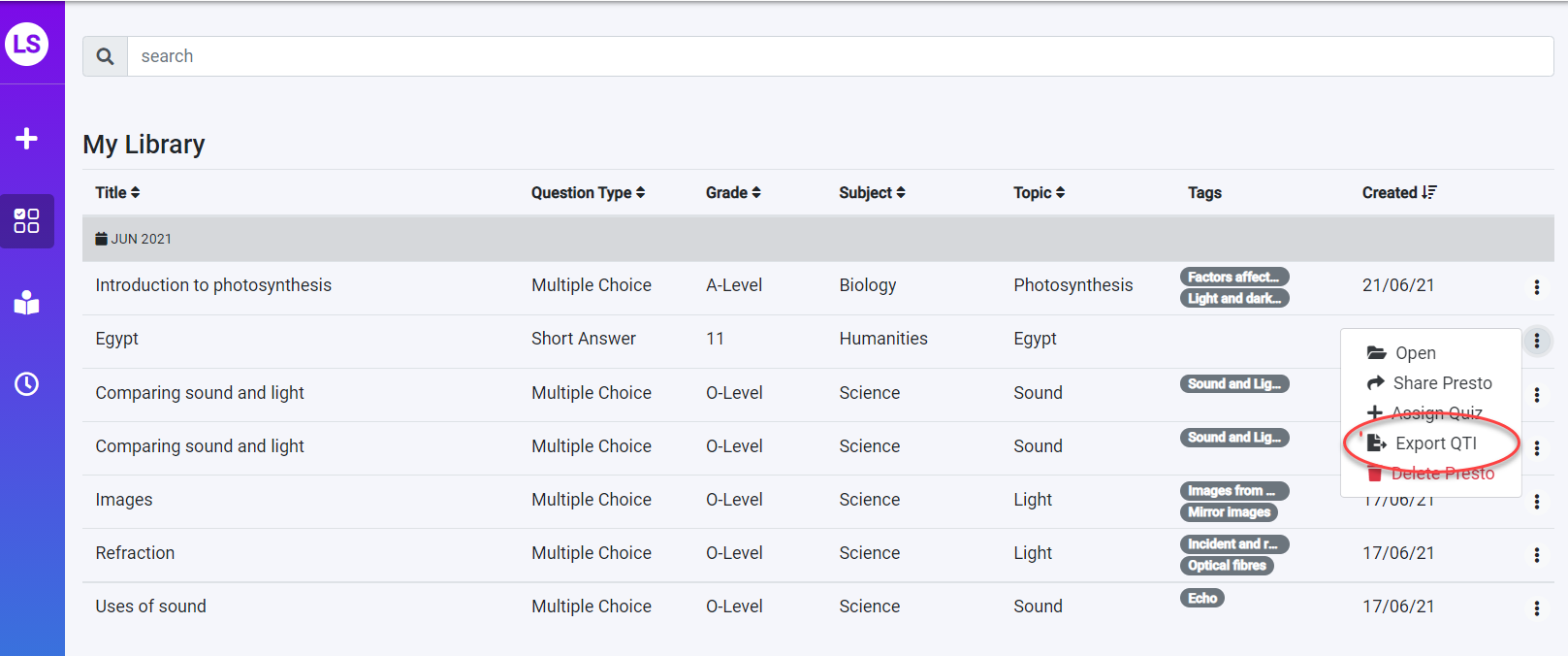The image size is (1568, 656).
Task: Click the reading person sidebar icon
Action: [x=27, y=303]
